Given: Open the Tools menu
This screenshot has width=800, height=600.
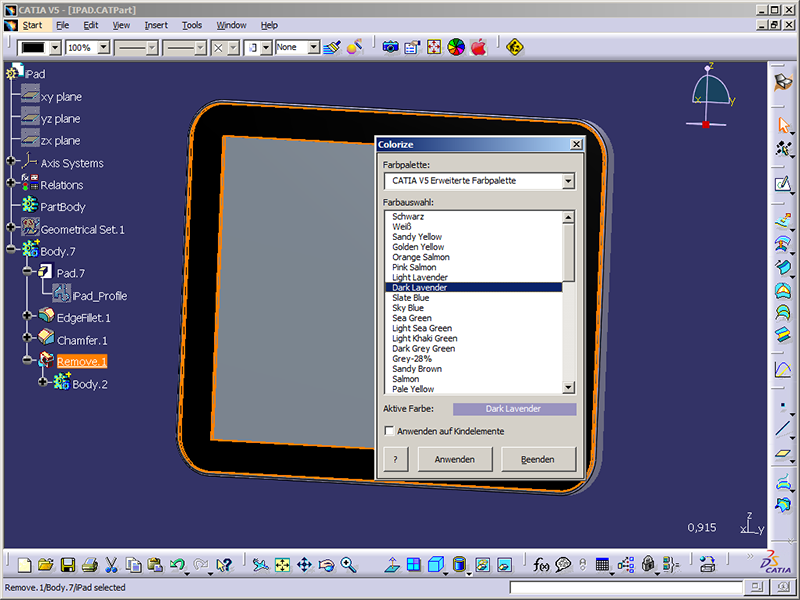Looking at the screenshot, I should click(192, 25).
